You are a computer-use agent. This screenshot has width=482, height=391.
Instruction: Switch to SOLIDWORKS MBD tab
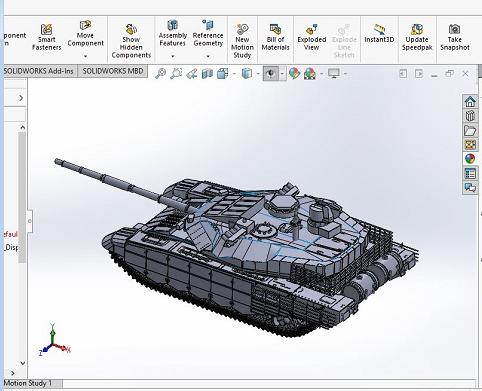pyautogui.click(x=113, y=71)
